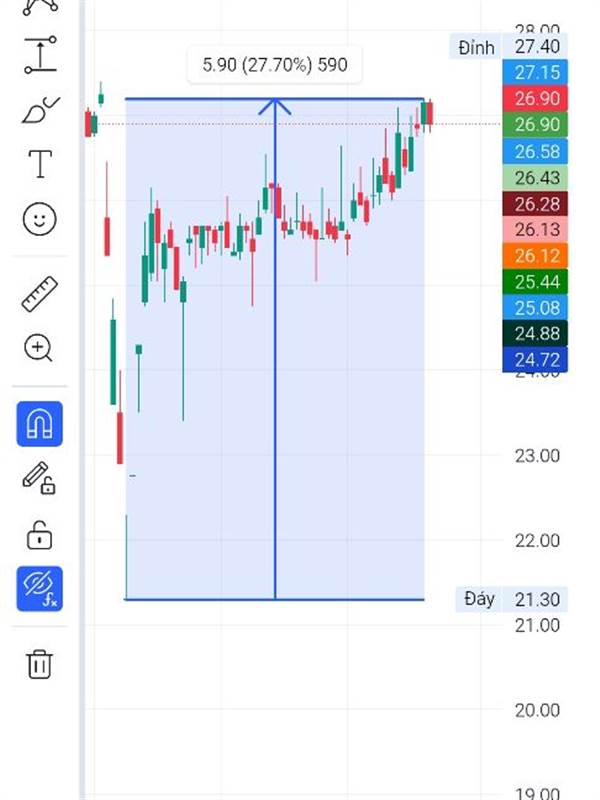The image size is (600, 800).
Task: Click the 23.00 price axis label
Action: point(537,456)
